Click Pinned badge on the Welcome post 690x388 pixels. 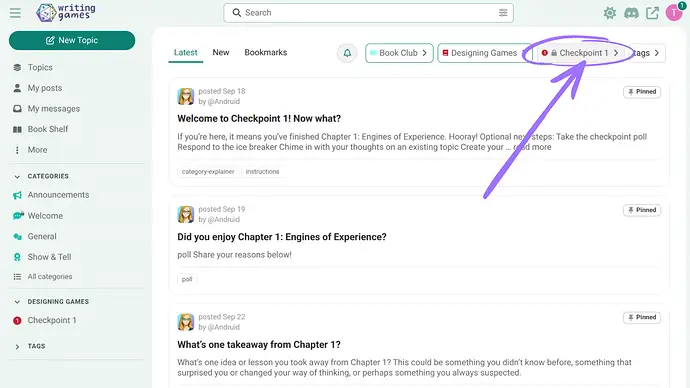tap(642, 92)
